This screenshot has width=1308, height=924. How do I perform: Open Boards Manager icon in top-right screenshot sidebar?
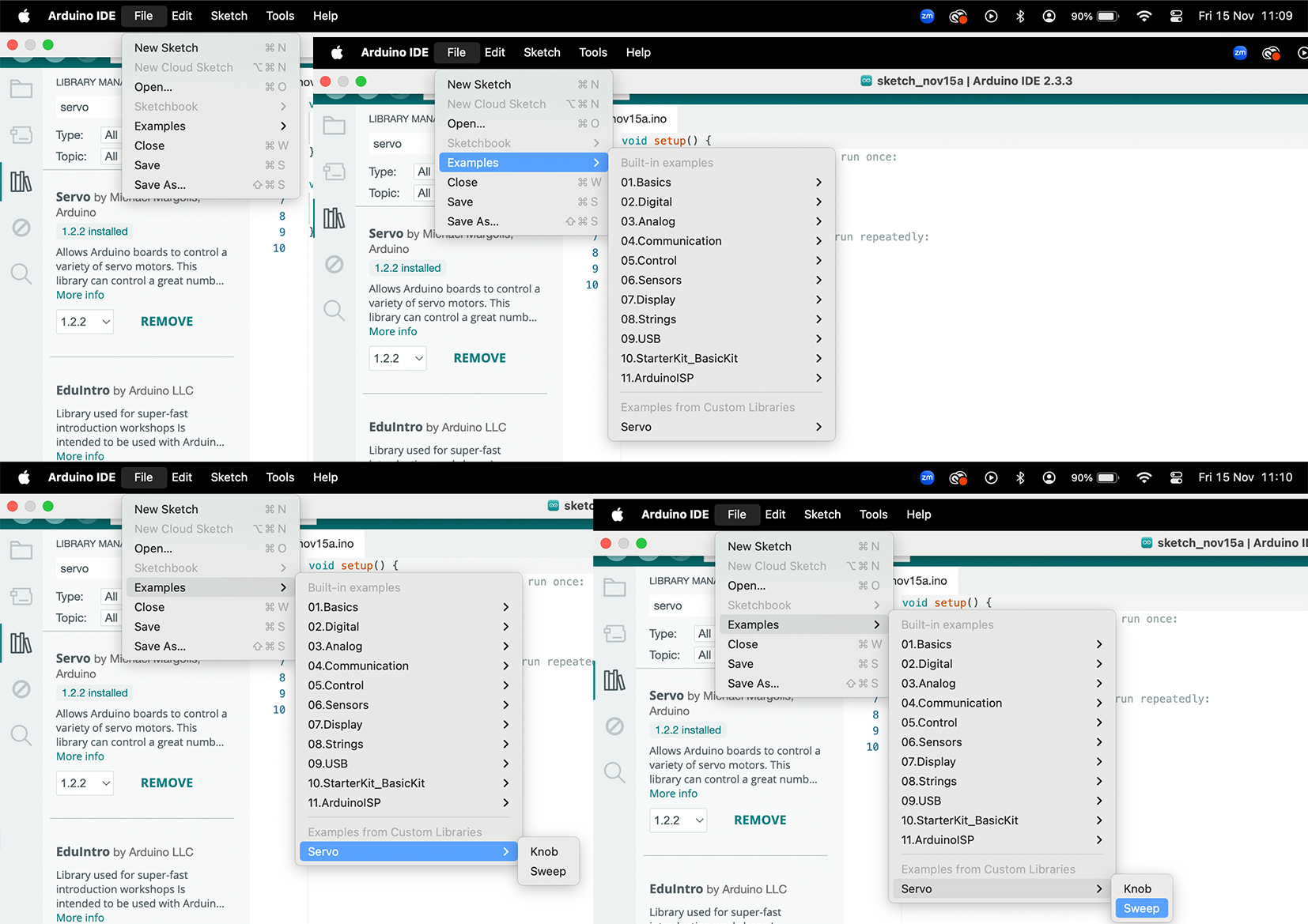pos(335,172)
